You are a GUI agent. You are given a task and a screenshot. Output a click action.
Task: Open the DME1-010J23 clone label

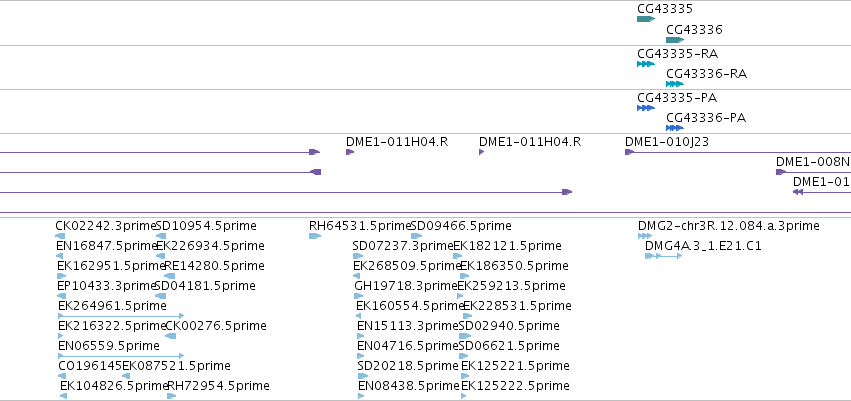pyautogui.click(x=667, y=142)
